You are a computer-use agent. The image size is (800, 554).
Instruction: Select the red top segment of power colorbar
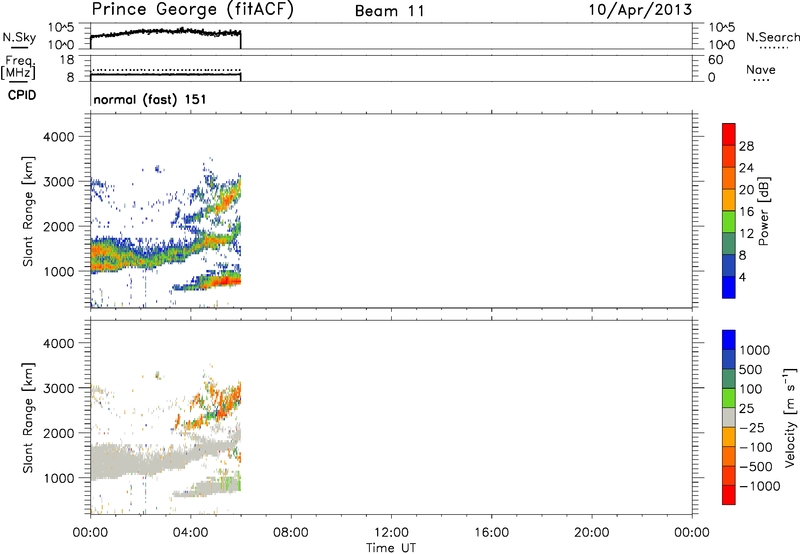(x=729, y=134)
